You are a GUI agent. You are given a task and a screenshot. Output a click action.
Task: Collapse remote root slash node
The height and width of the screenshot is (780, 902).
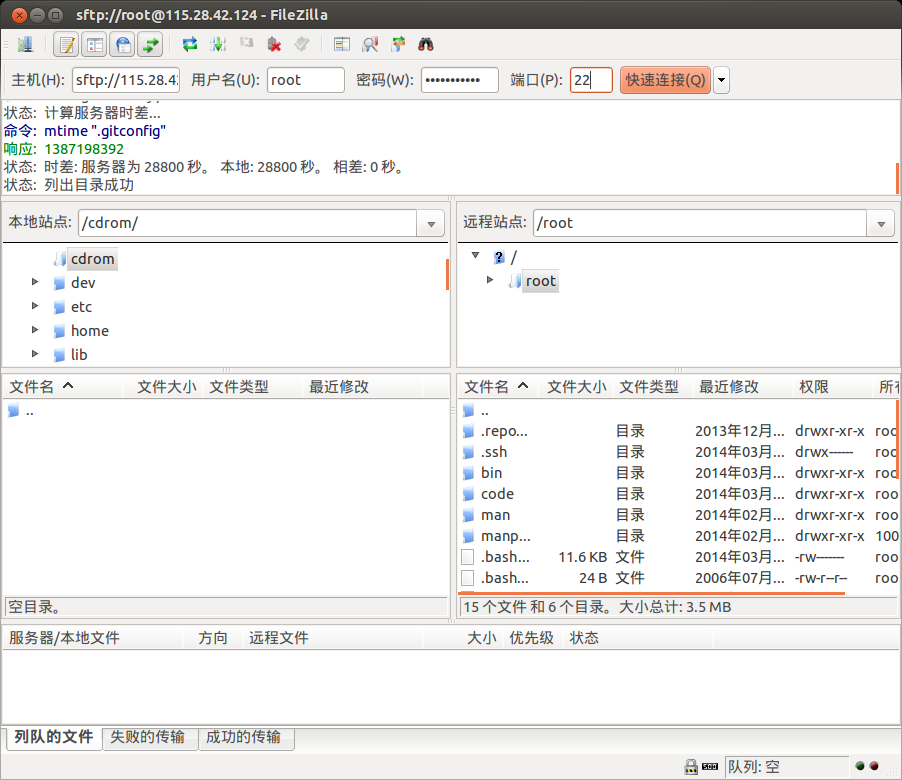pyautogui.click(x=475, y=255)
